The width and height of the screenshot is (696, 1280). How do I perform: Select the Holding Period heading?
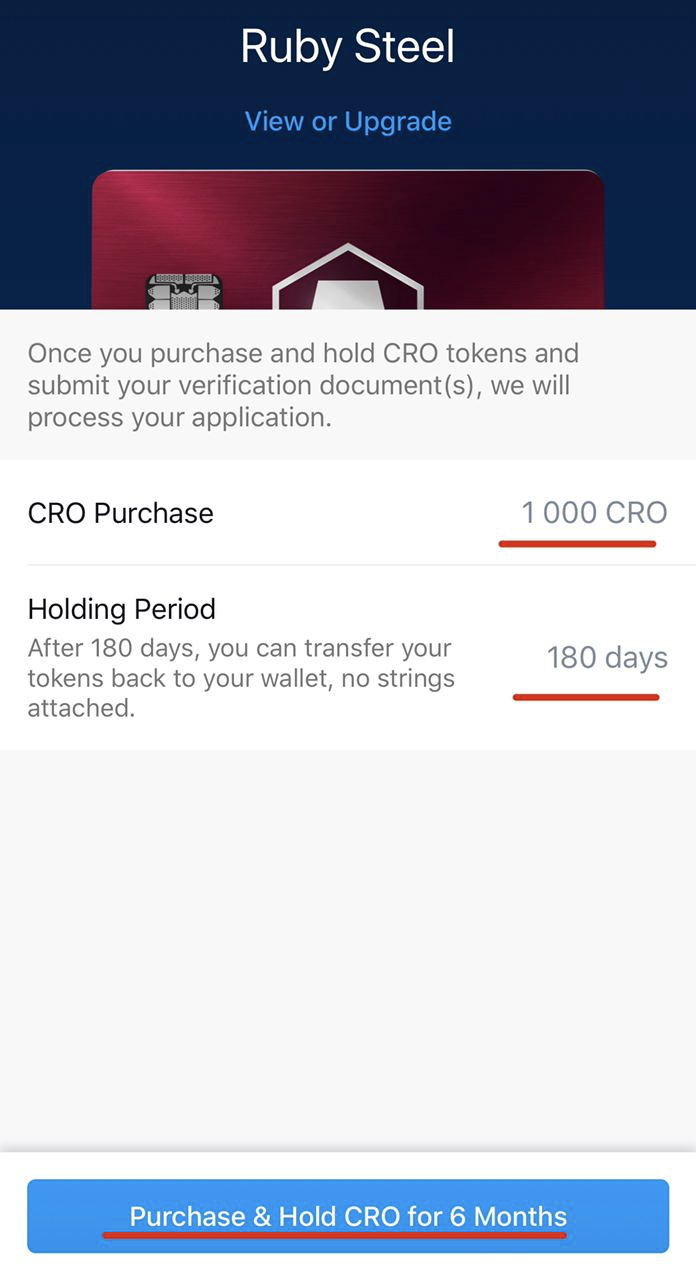click(122, 609)
